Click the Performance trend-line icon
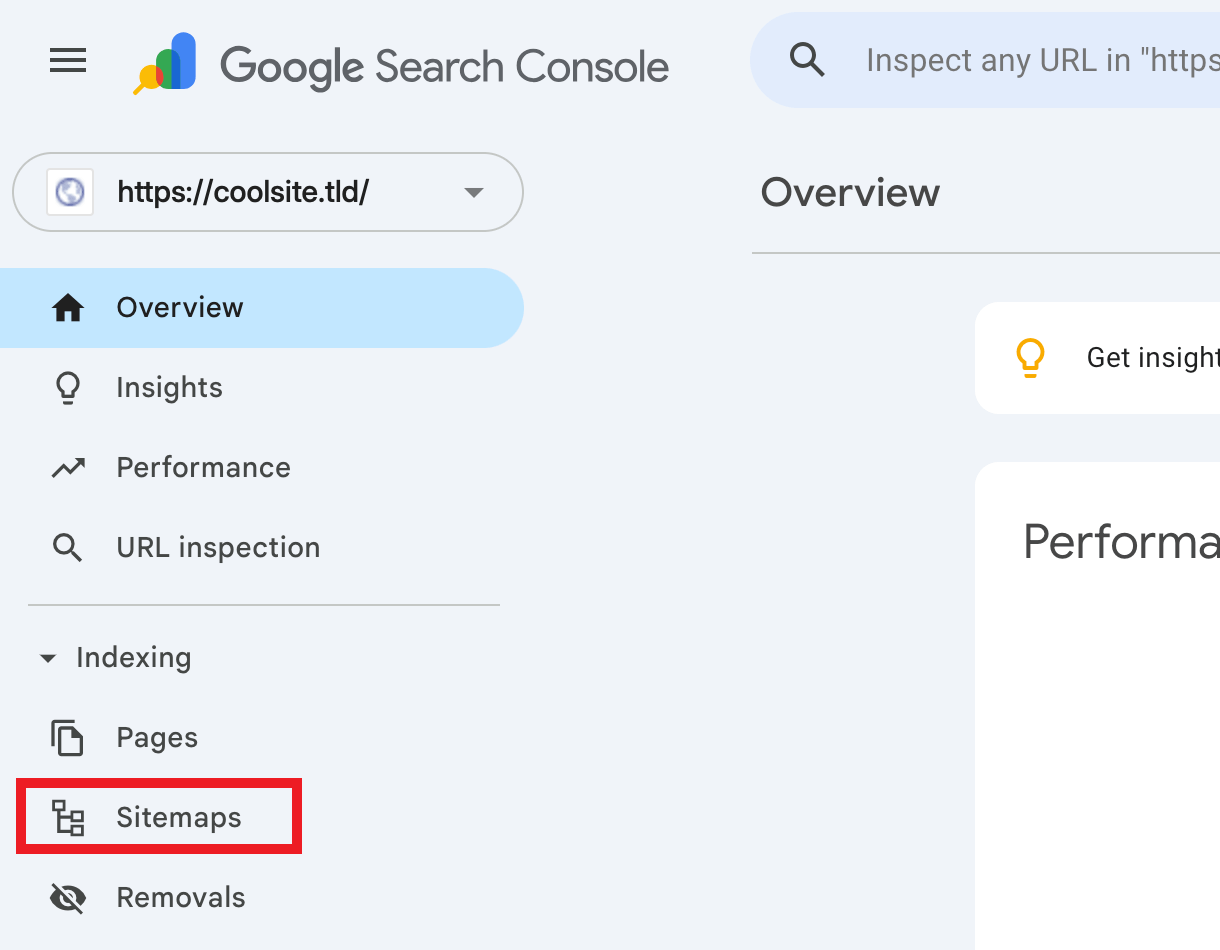Viewport: 1220px width, 950px height. pyautogui.click(x=67, y=467)
